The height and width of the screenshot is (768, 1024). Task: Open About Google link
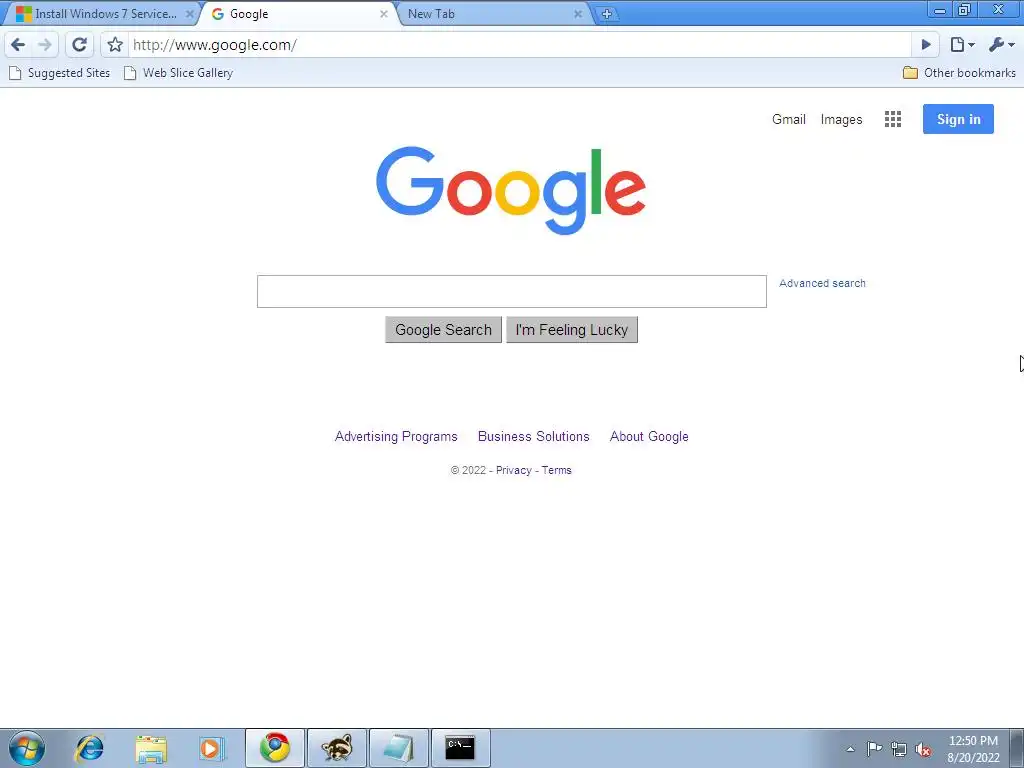[649, 436]
